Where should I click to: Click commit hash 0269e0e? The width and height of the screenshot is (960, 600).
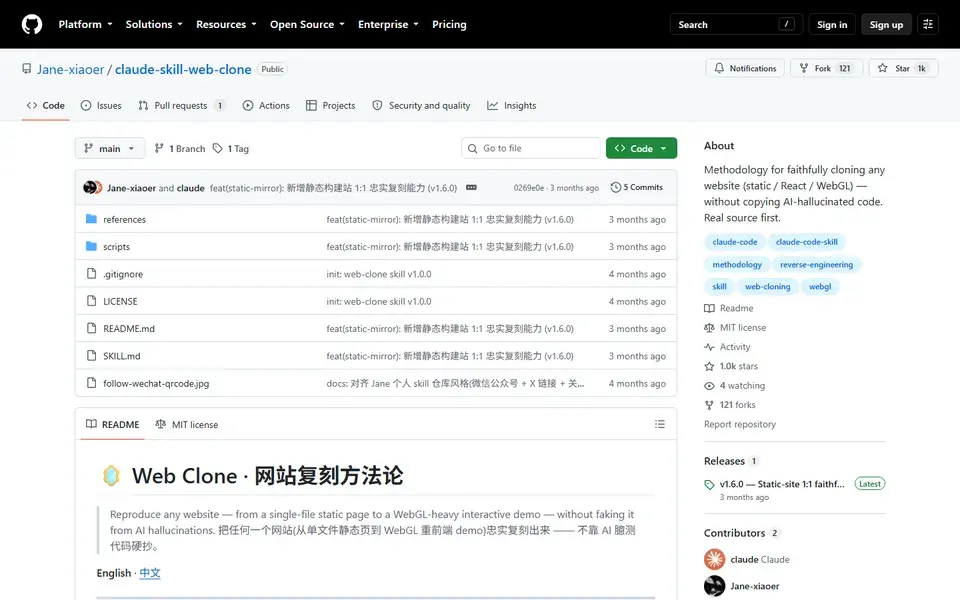(528, 187)
